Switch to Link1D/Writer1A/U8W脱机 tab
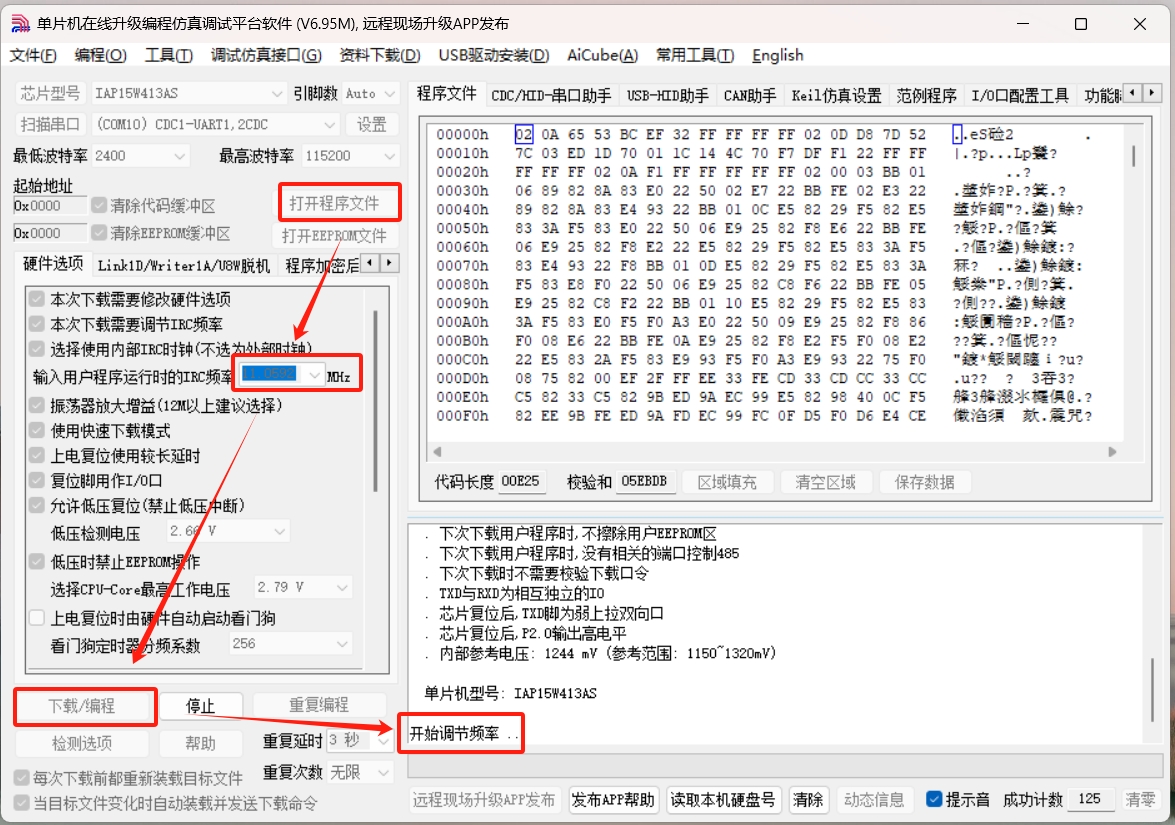 (x=184, y=266)
